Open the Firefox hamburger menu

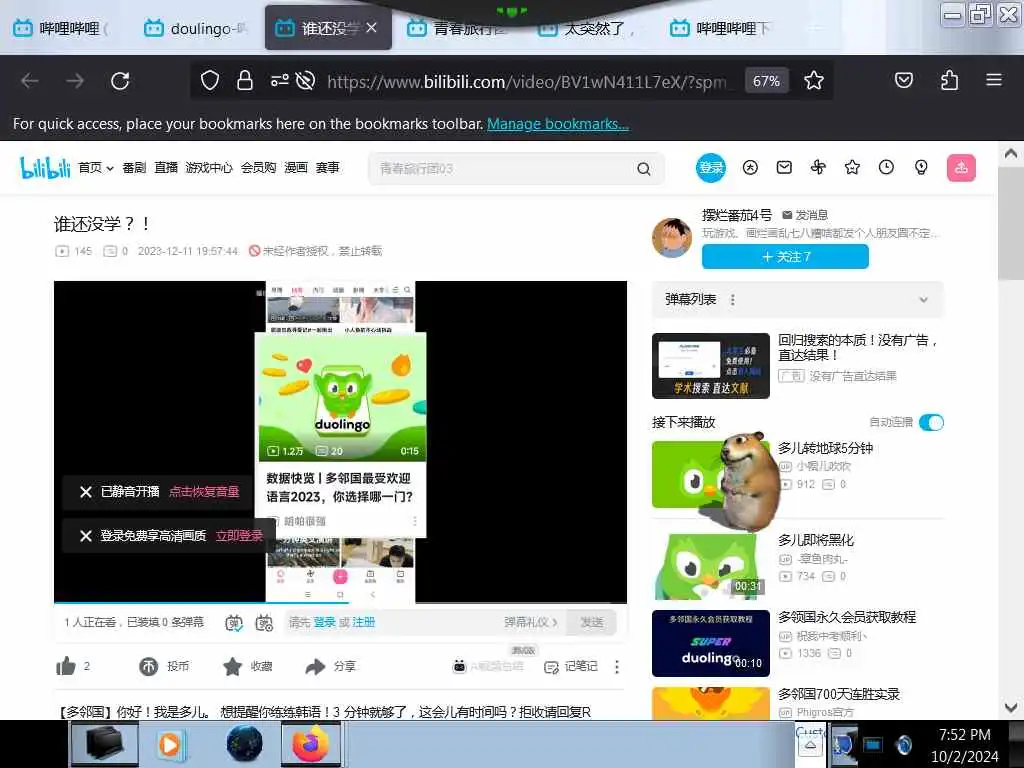994,80
